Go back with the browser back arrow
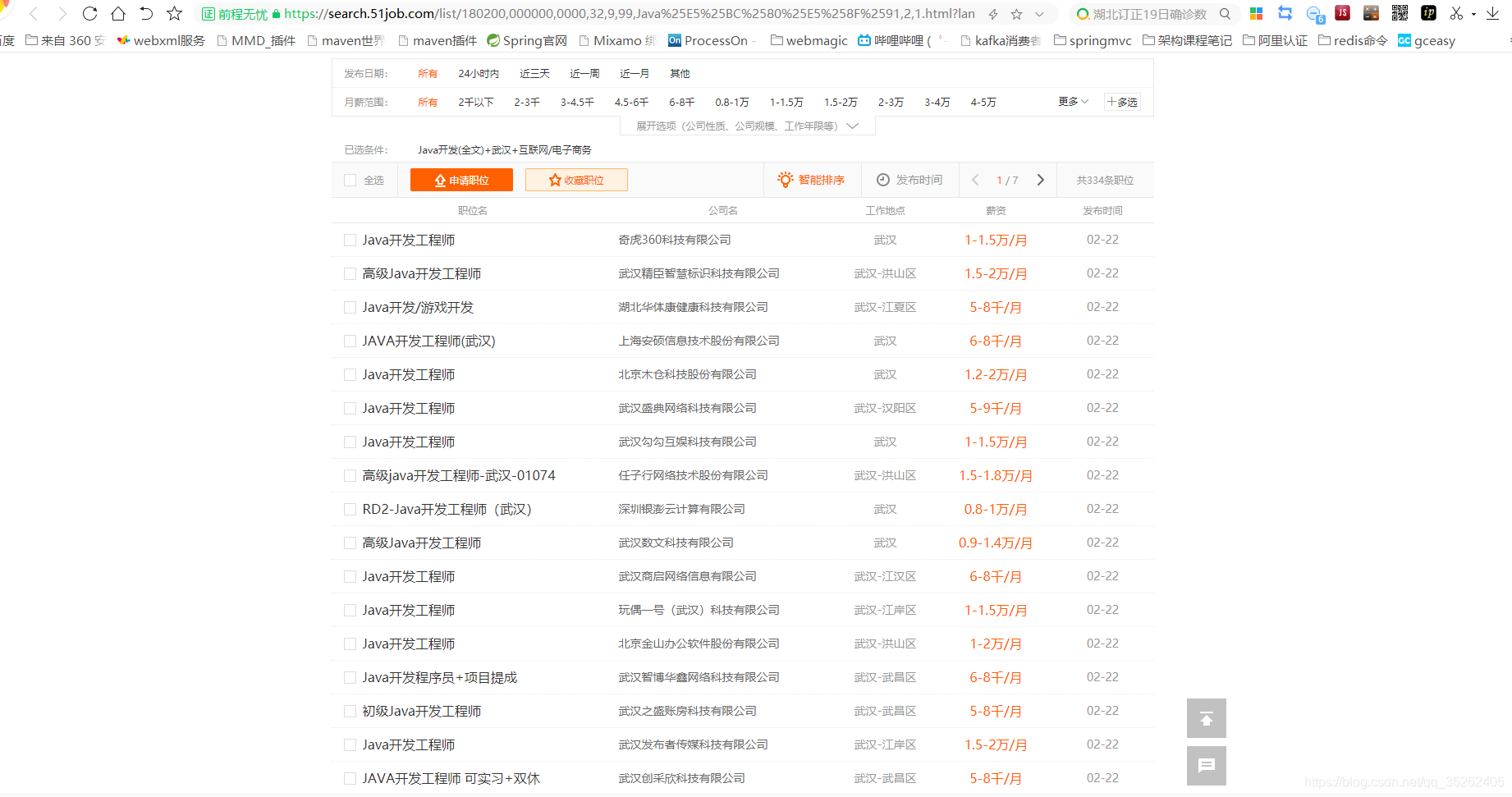Viewport: 1512px width, 797px height. [x=34, y=14]
